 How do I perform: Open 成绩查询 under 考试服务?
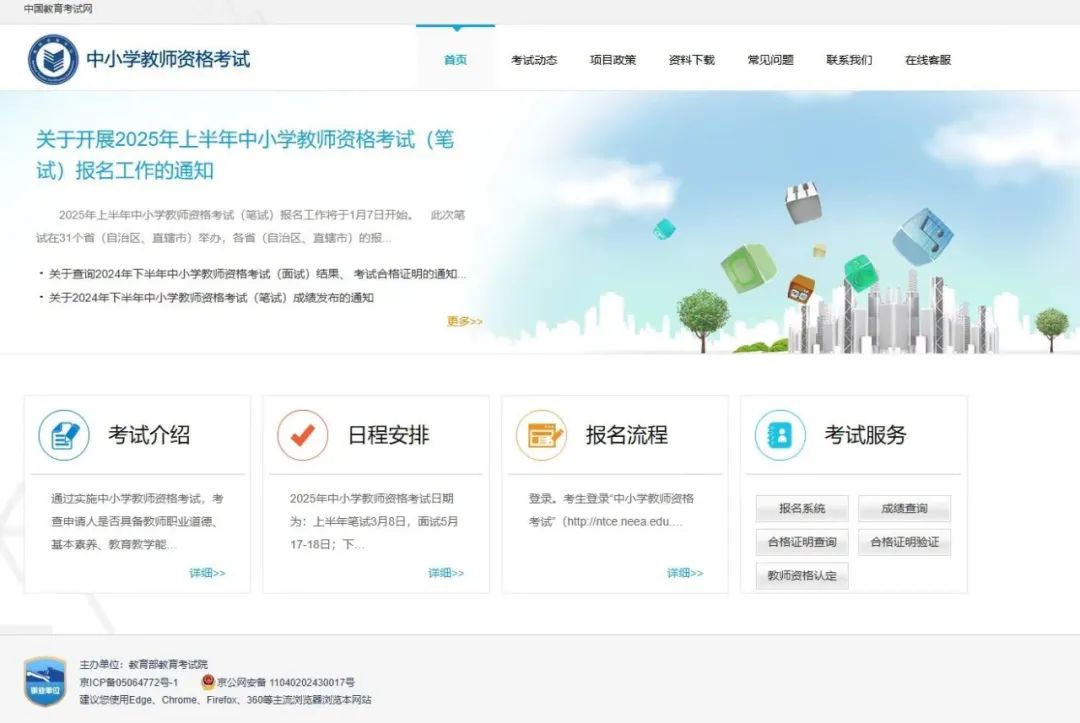pos(905,509)
